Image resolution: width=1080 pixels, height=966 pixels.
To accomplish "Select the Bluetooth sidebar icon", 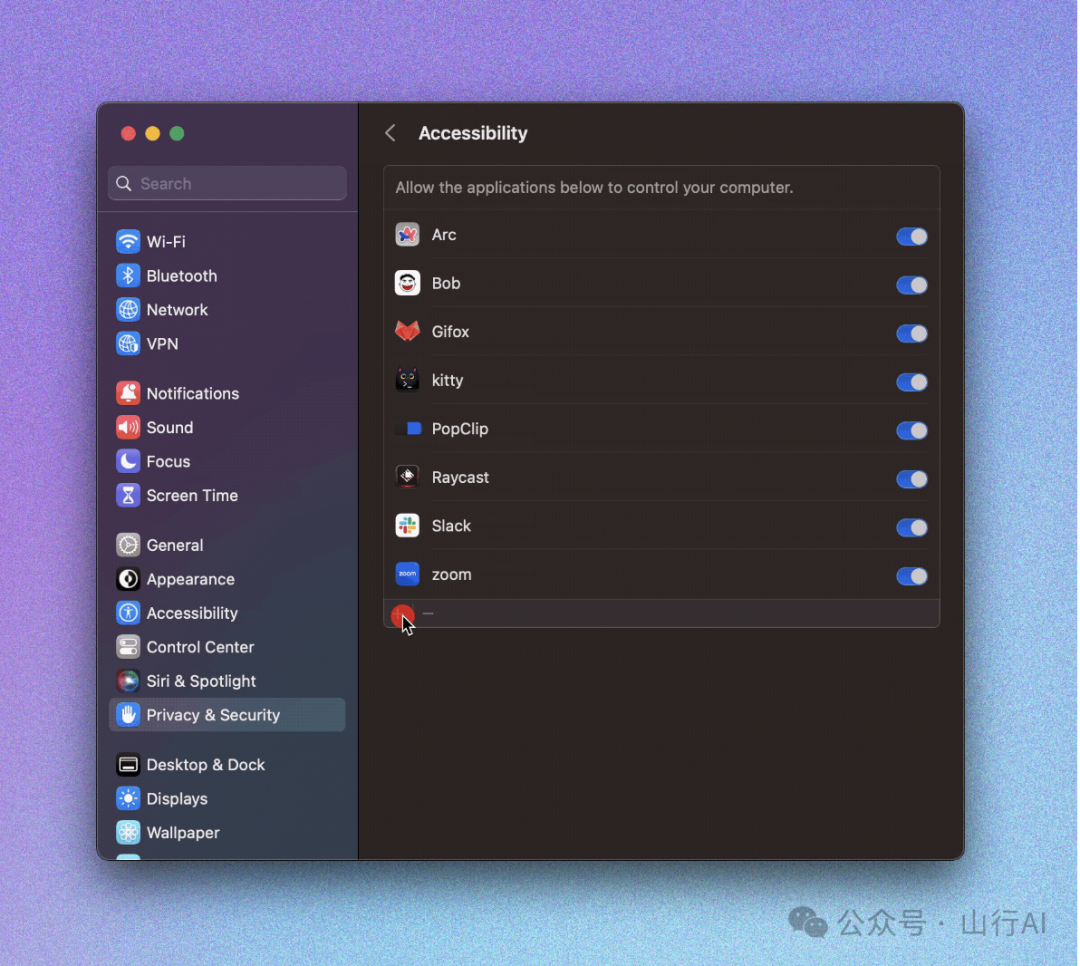I will (x=128, y=276).
